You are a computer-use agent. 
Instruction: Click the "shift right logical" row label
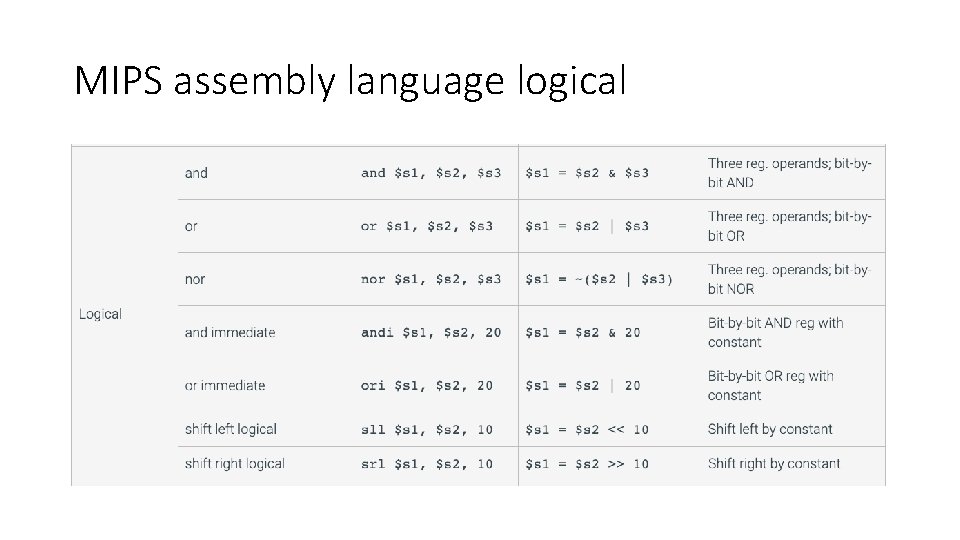click(235, 463)
